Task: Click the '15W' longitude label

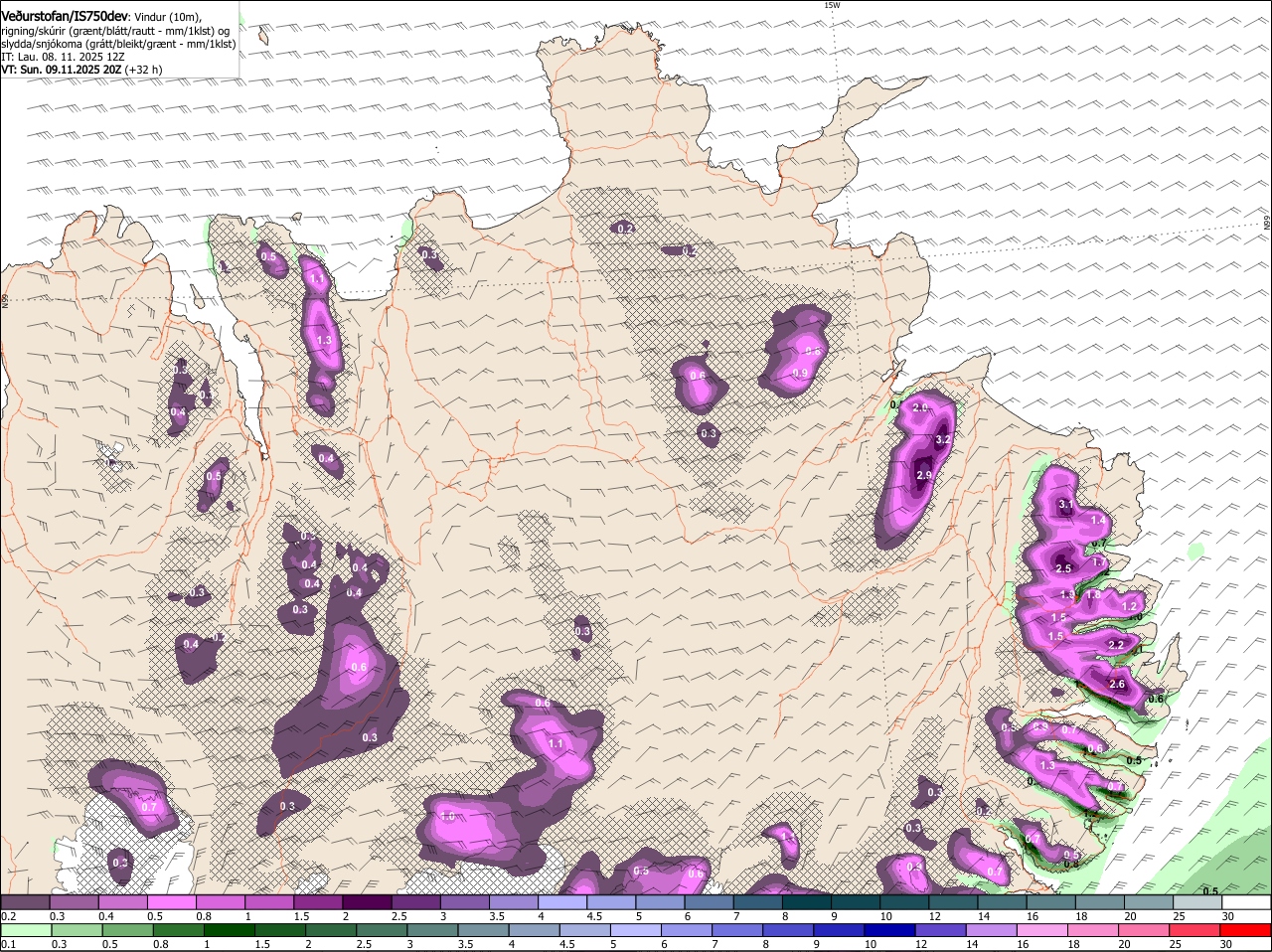Action: (832, 6)
